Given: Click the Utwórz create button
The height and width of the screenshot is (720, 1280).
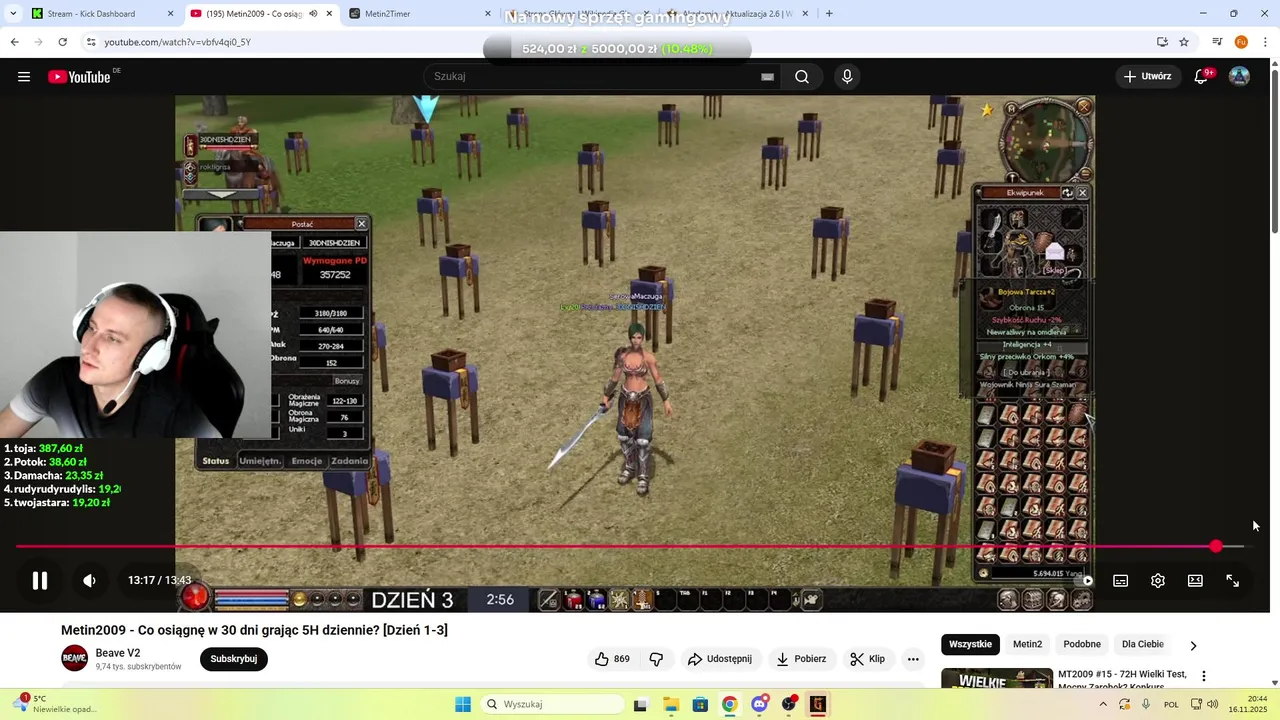Looking at the screenshot, I should click(1147, 77).
